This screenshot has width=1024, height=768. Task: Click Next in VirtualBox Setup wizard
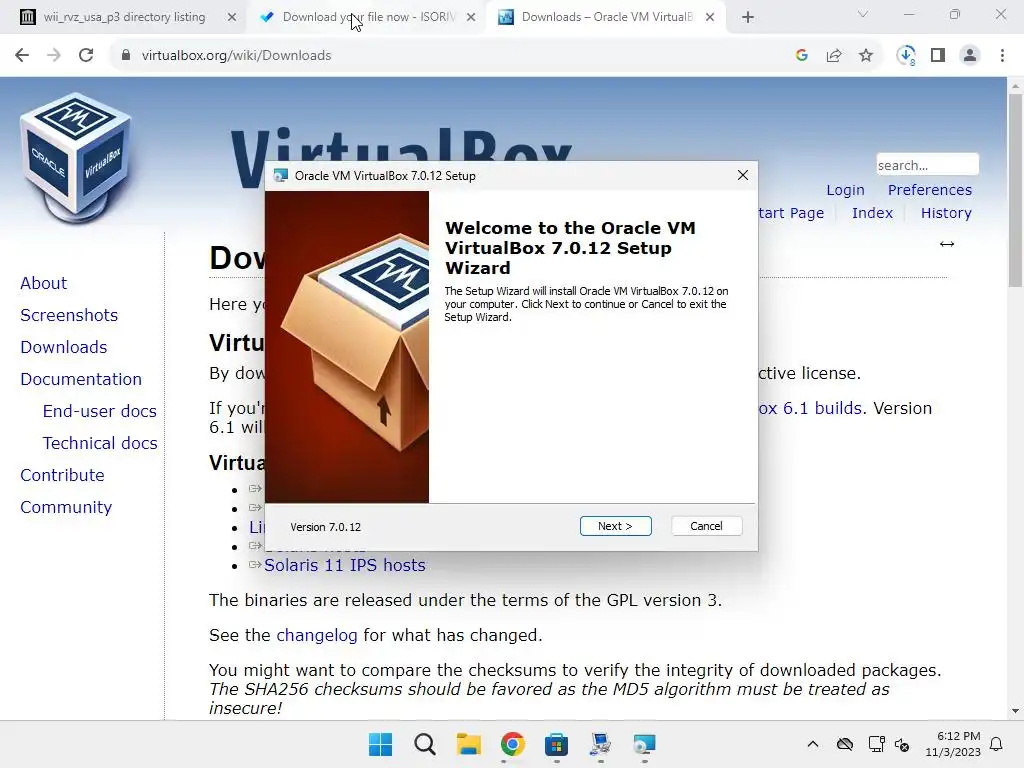coord(615,526)
